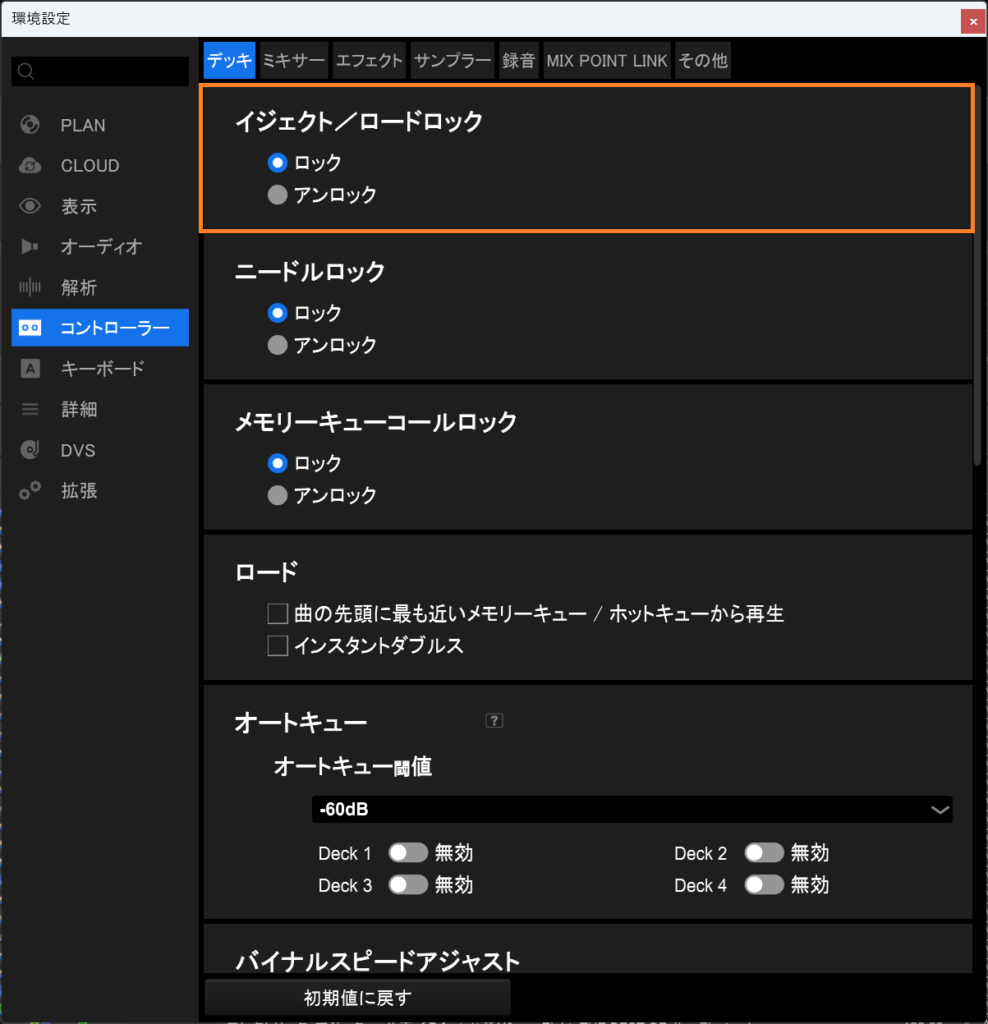Open the オートキュー閾値 -60dB dropdown
Viewport: 988px width, 1024px height.
pyautogui.click(x=632, y=809)
